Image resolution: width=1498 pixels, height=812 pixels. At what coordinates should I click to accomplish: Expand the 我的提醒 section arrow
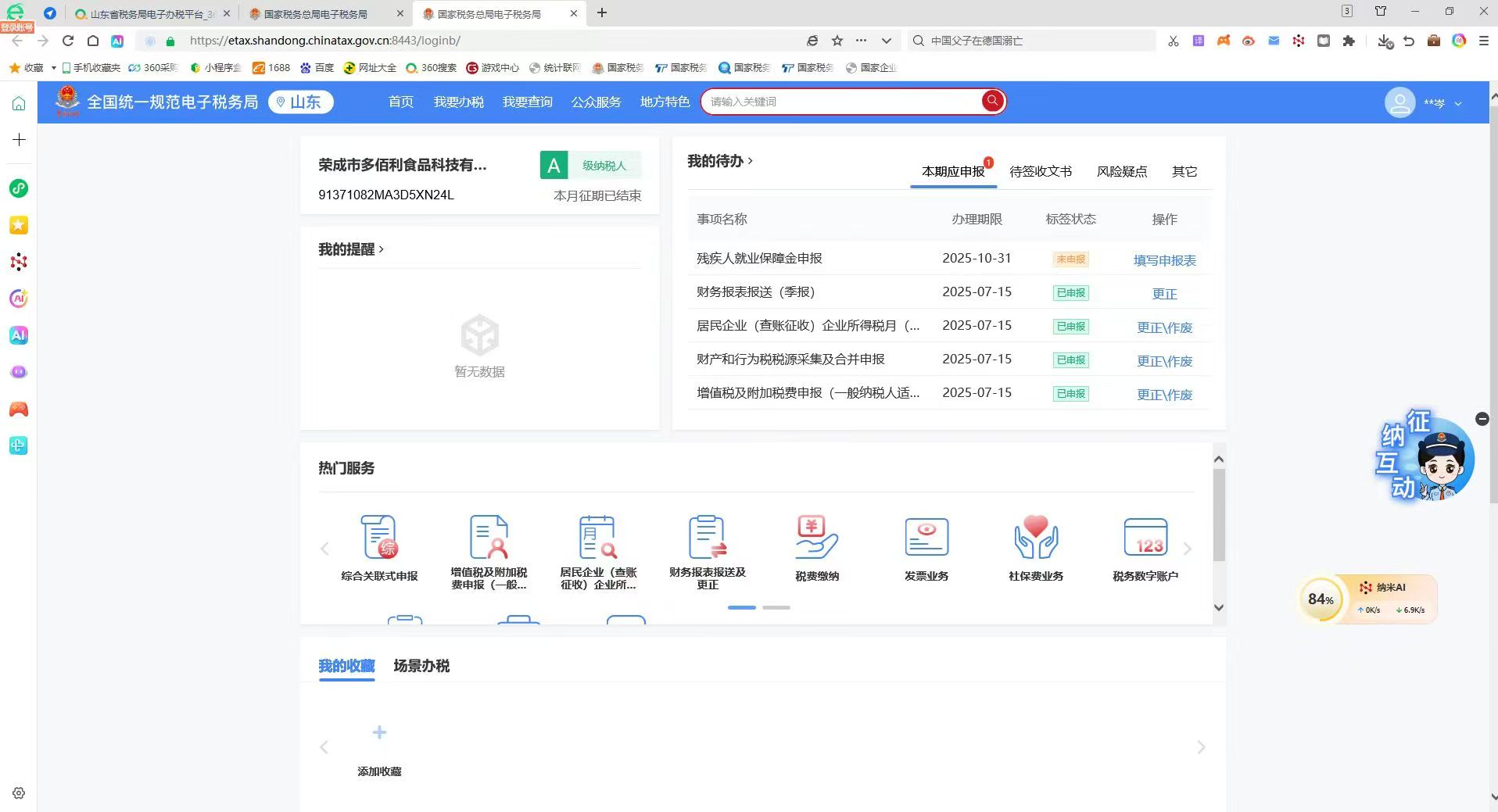point(382,249)
